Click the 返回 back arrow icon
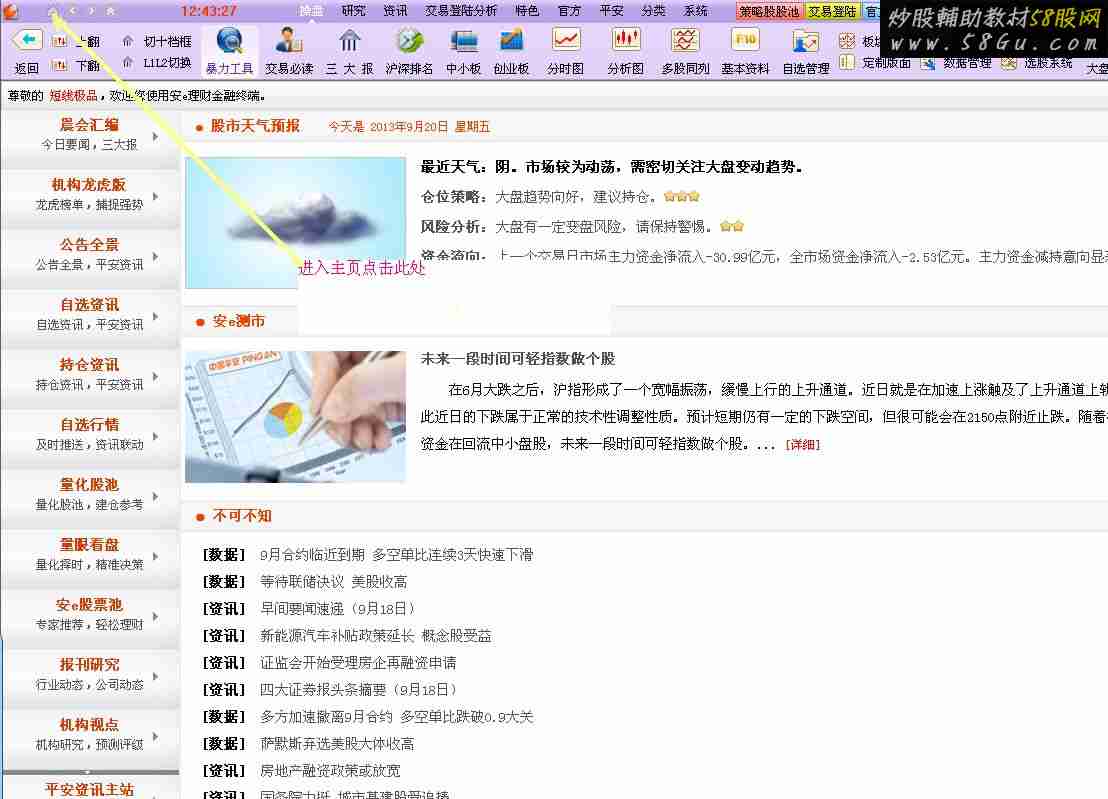The height and width of the screenshot is (799, 1108). pos(28,40)
